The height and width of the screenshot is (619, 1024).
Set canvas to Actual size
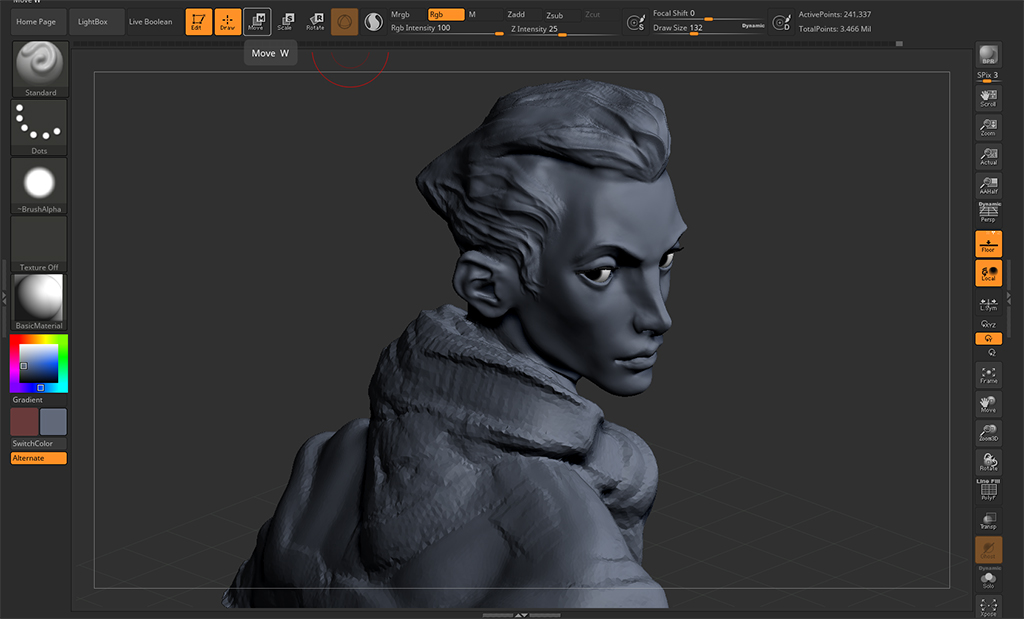tap(988, 157)
